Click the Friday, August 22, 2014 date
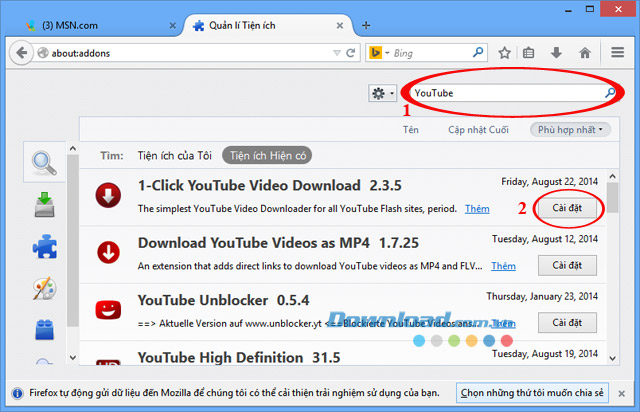The height and width of the screenshot is (412, 640). click(549, 182)
